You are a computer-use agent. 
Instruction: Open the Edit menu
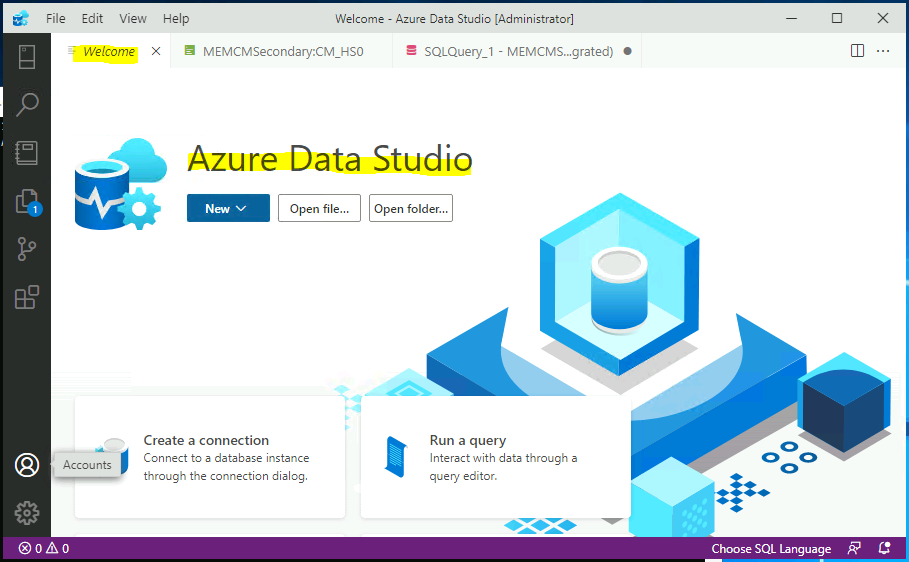click(x=92, y=19)
